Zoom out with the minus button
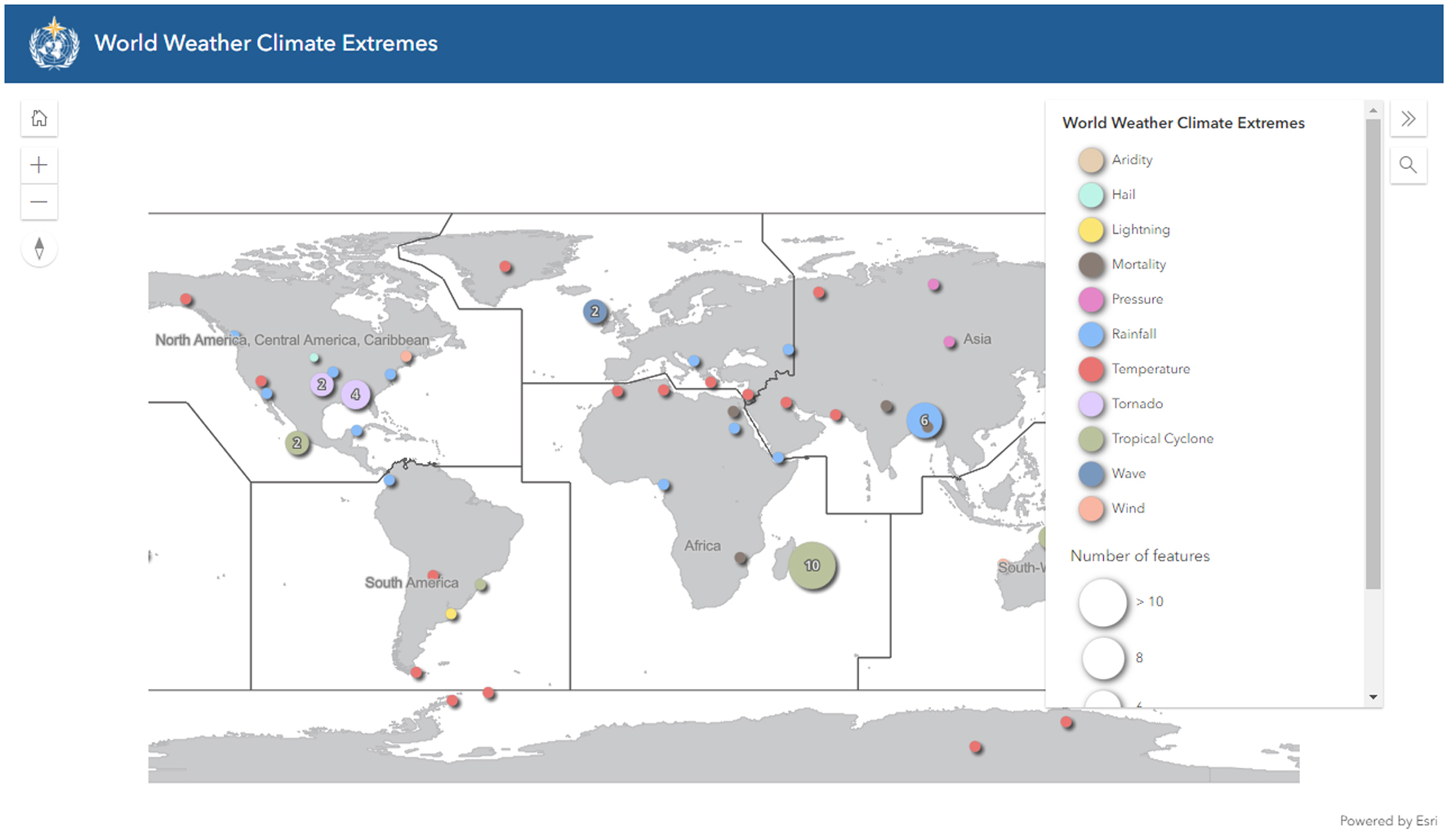The height and width of the screenshot is (840, 1447). point(39,202)
